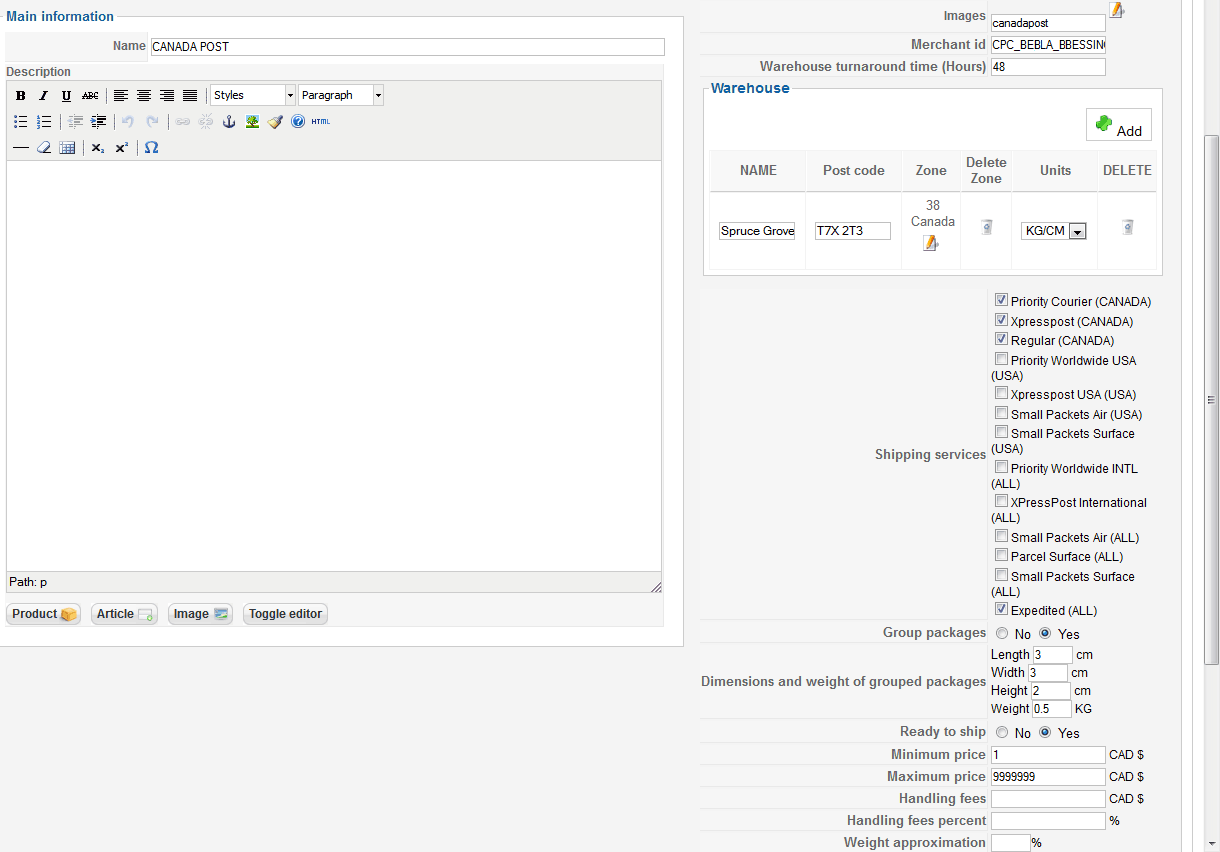The height and width of the screenshot is (852, 1220).
Task: Unlink broken chain icon
Action: click(206, 121)
